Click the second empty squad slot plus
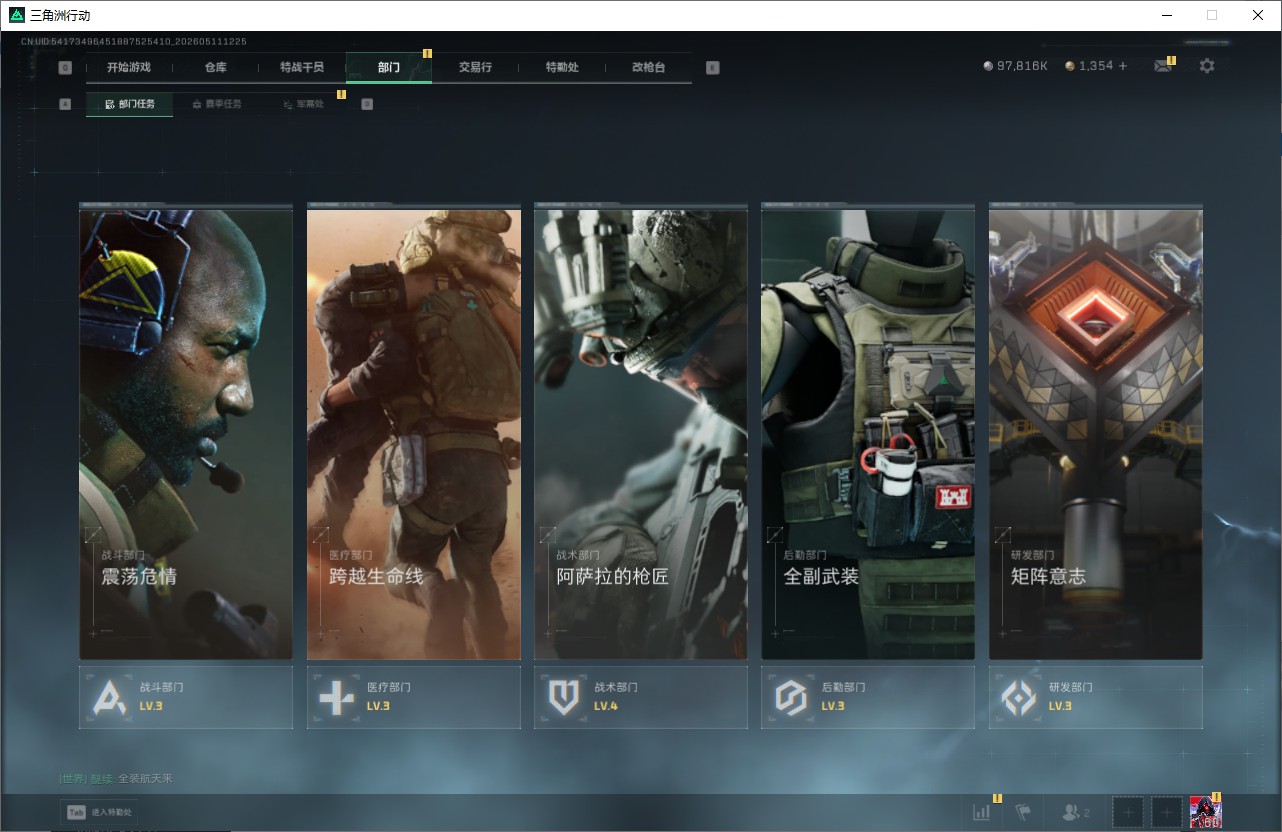This screenshot has height=832, width=1282. (x=1167, y=813)
